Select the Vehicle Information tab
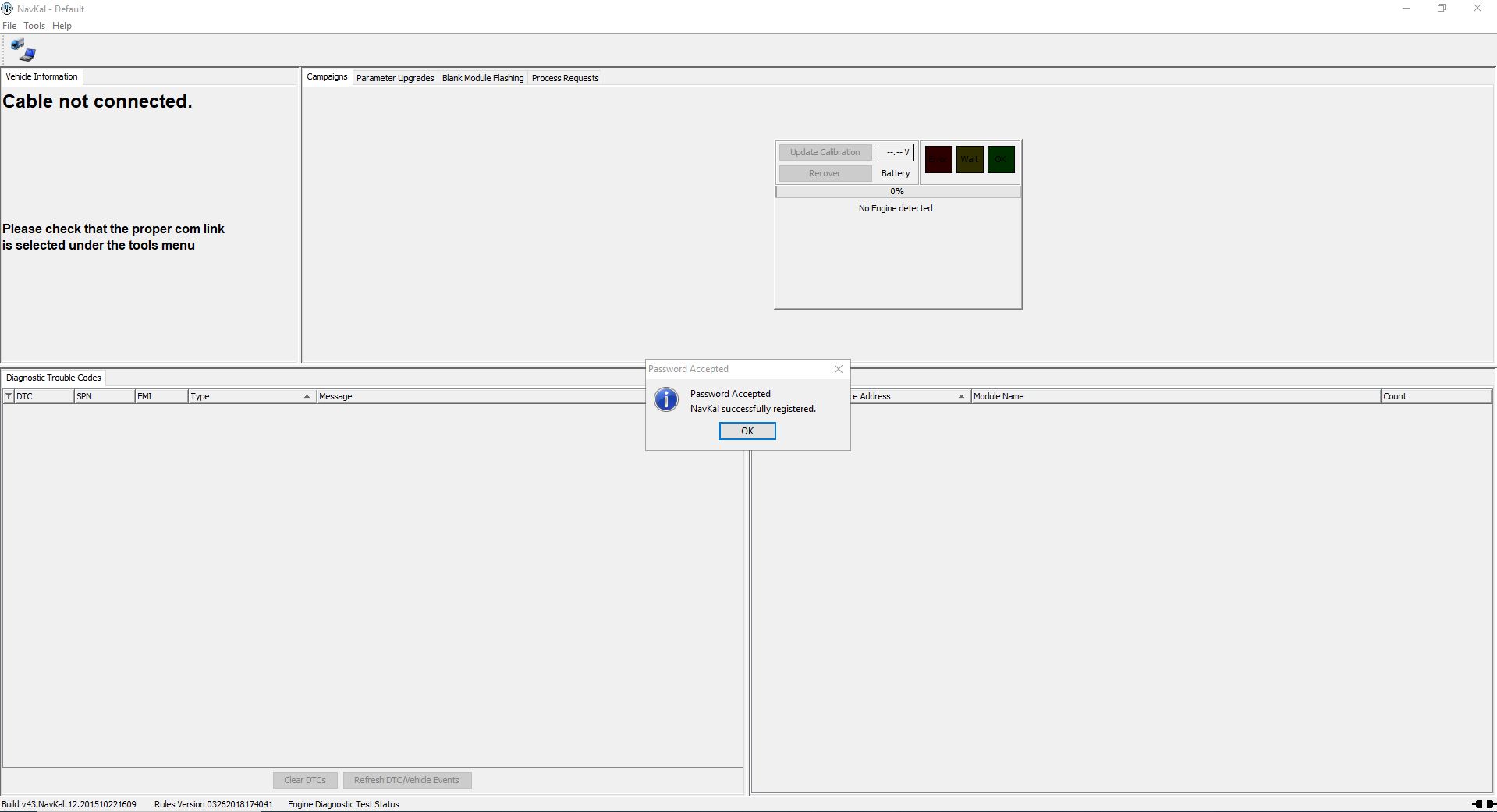The width and height of the screenshot is (1497, 812). click(41, 76)
